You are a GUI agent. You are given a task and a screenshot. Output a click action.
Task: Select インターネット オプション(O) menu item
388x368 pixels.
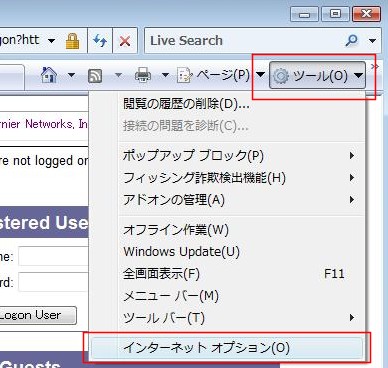click(x=227, y=348)
